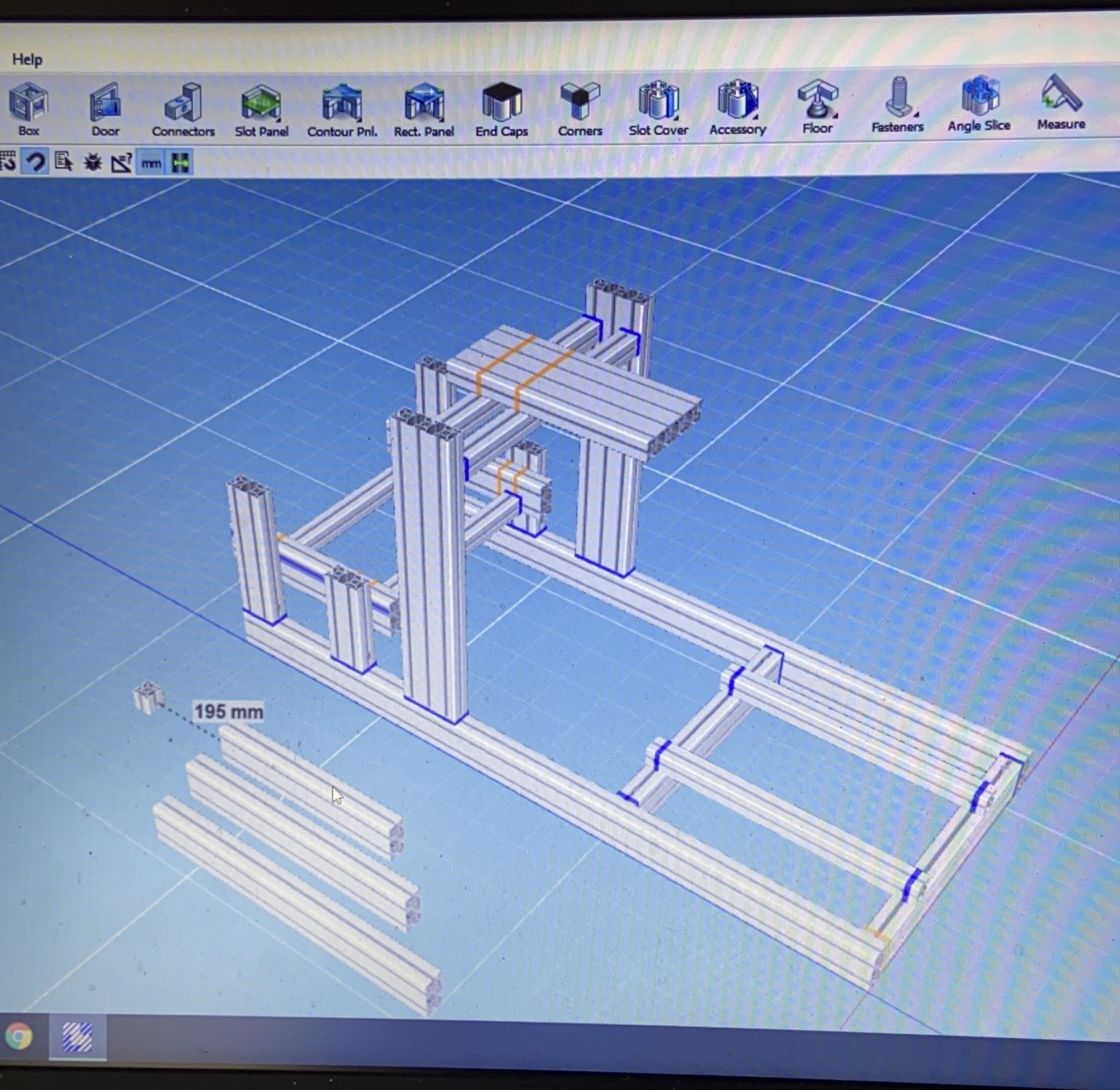
Task: Click the bug report icon
Action: 93,163
